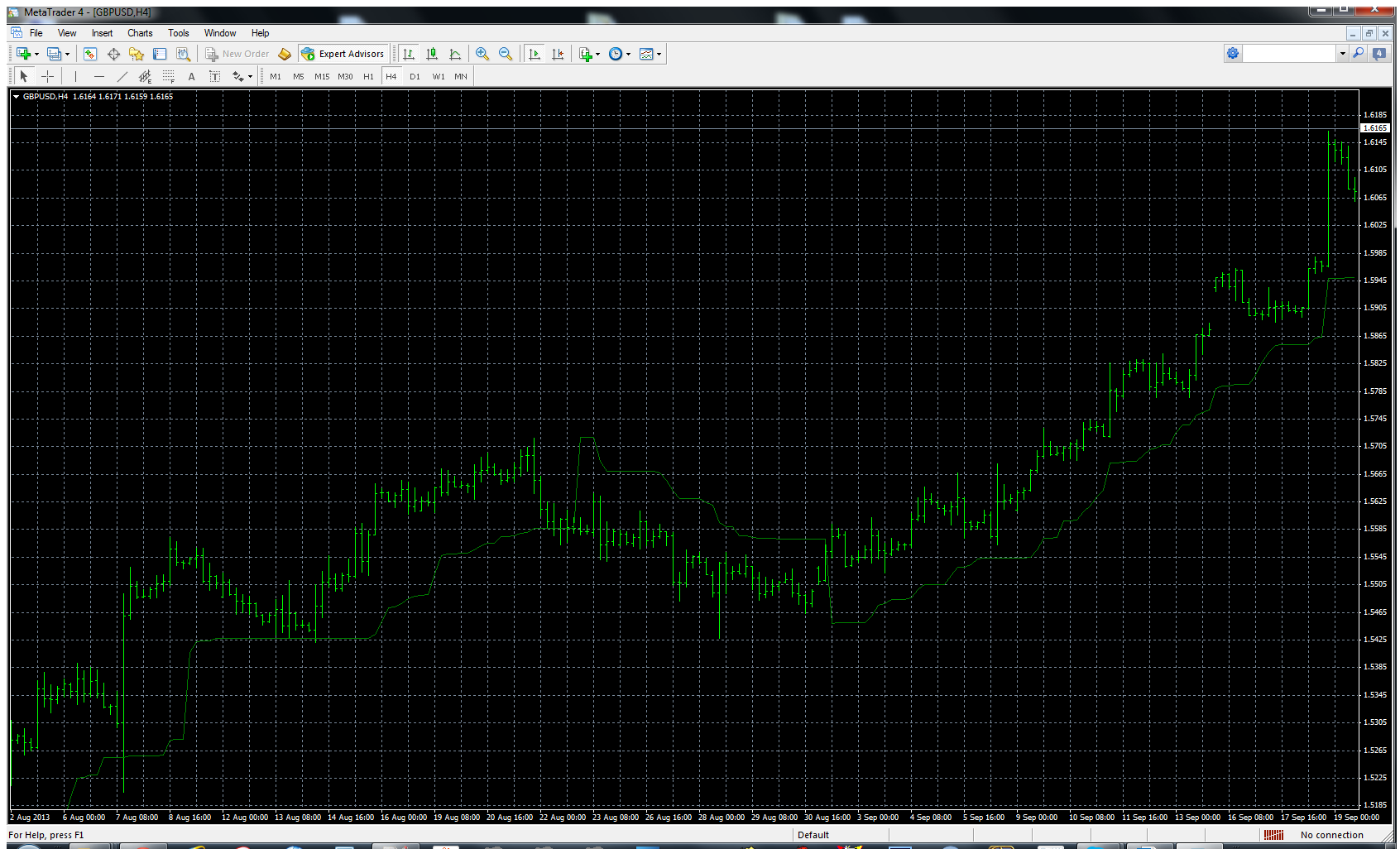Open the Periods clock button
Image resolution: width=1400 pixels, height=849 pixels.
pyautogui.click(x=616, y=54)
